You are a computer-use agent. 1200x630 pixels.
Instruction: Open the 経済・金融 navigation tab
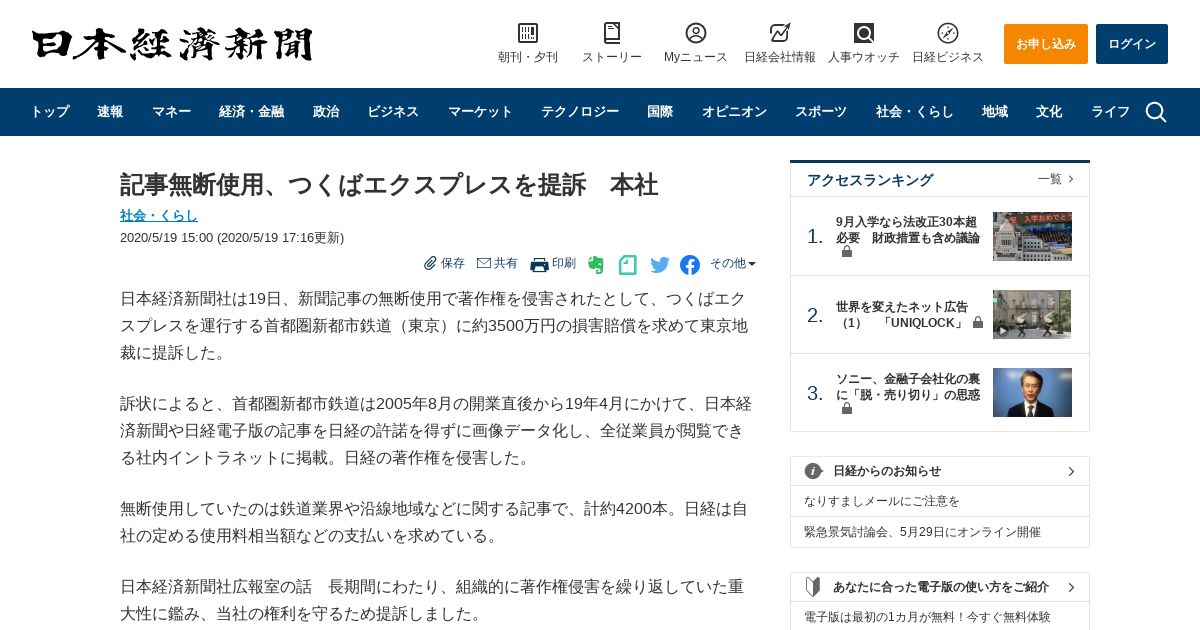(x=252, y=112)
